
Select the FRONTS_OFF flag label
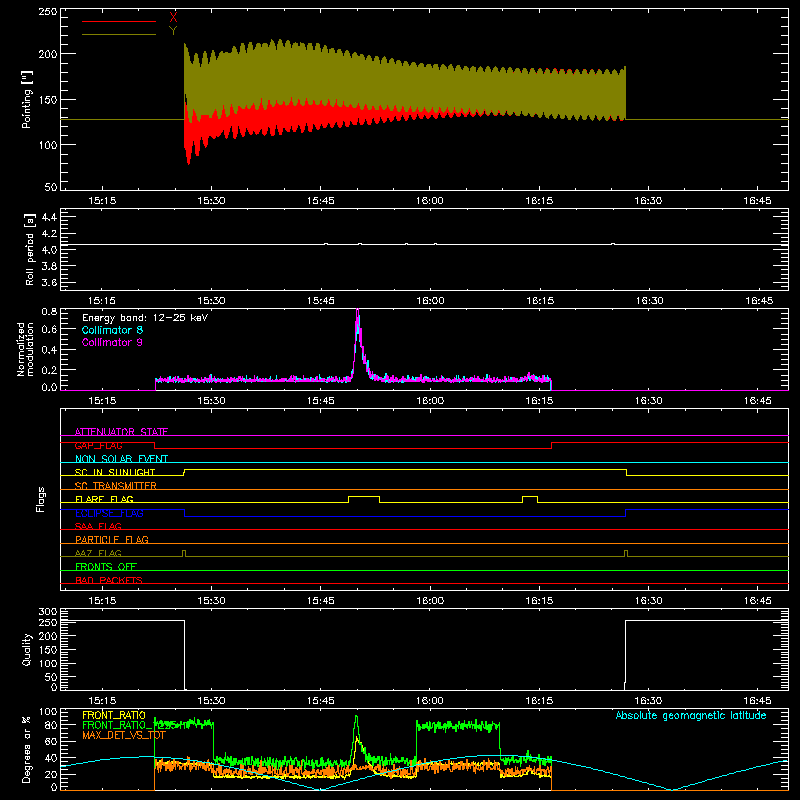(106, 566)
